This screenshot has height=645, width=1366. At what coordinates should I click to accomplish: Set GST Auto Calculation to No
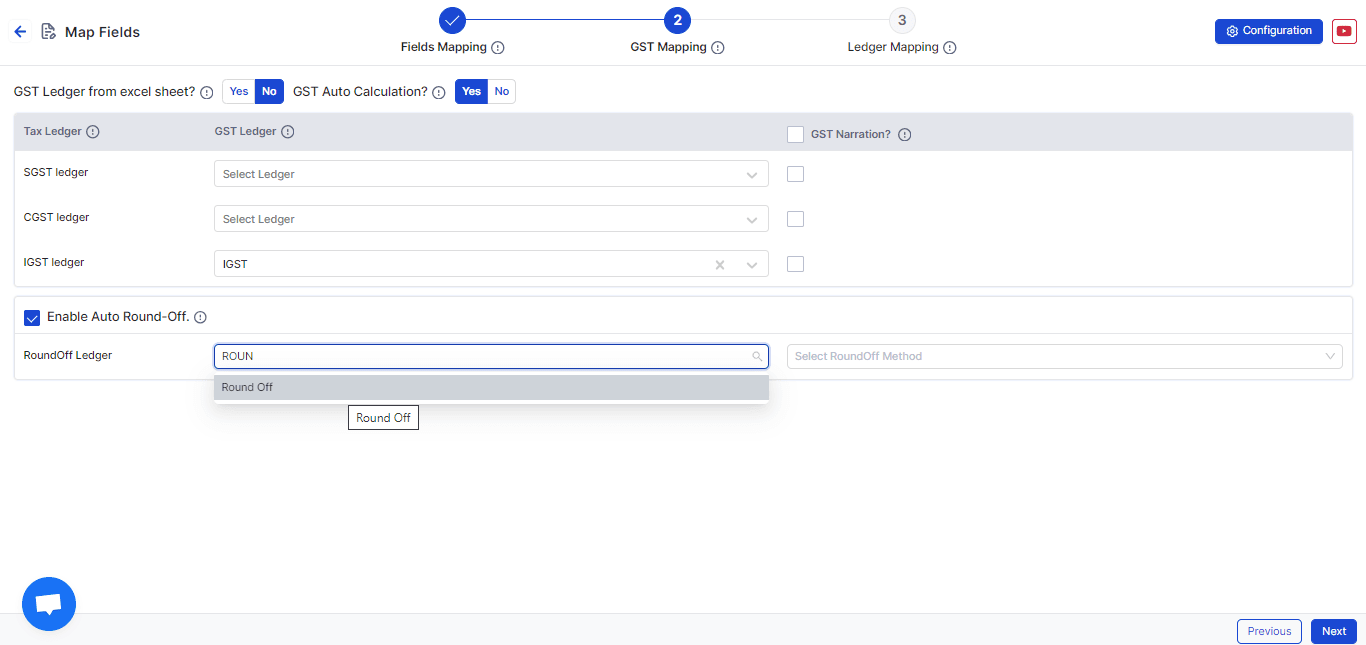(502, 92)
